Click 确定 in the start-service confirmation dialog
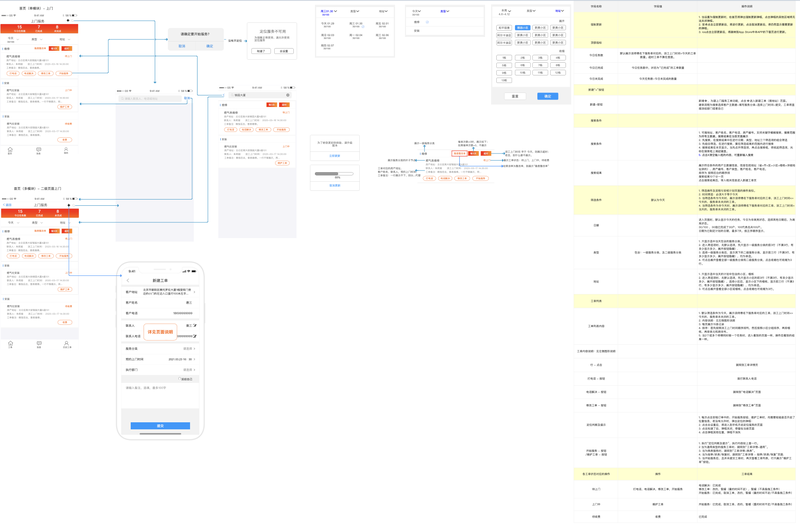 pyautogui.click(x=209, y=46)
